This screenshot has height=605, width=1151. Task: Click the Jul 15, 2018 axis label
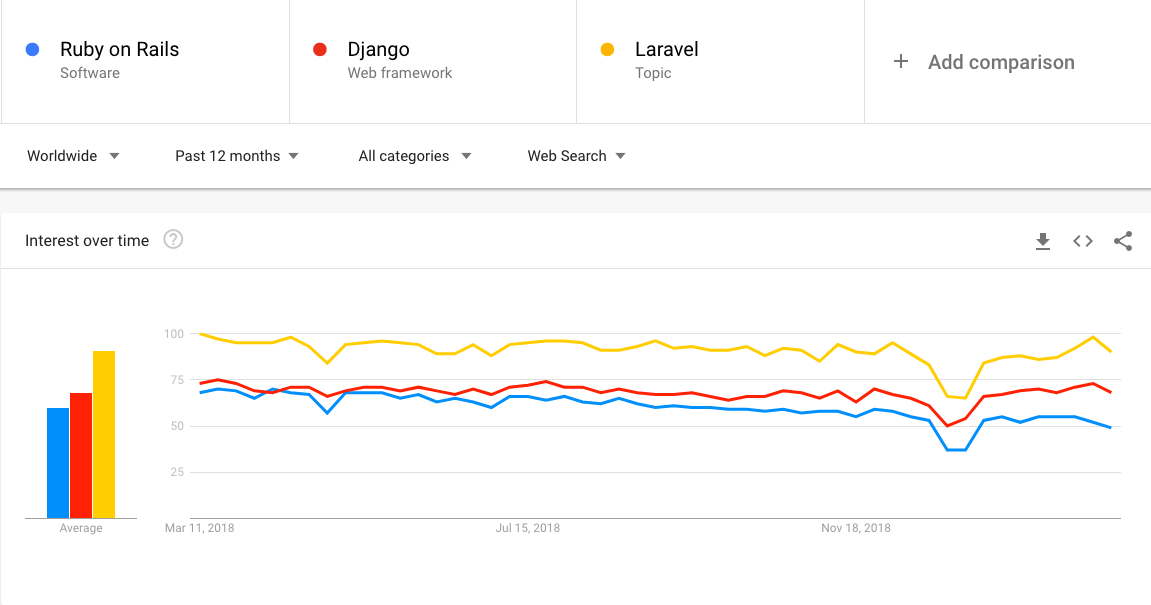(528, 528)
